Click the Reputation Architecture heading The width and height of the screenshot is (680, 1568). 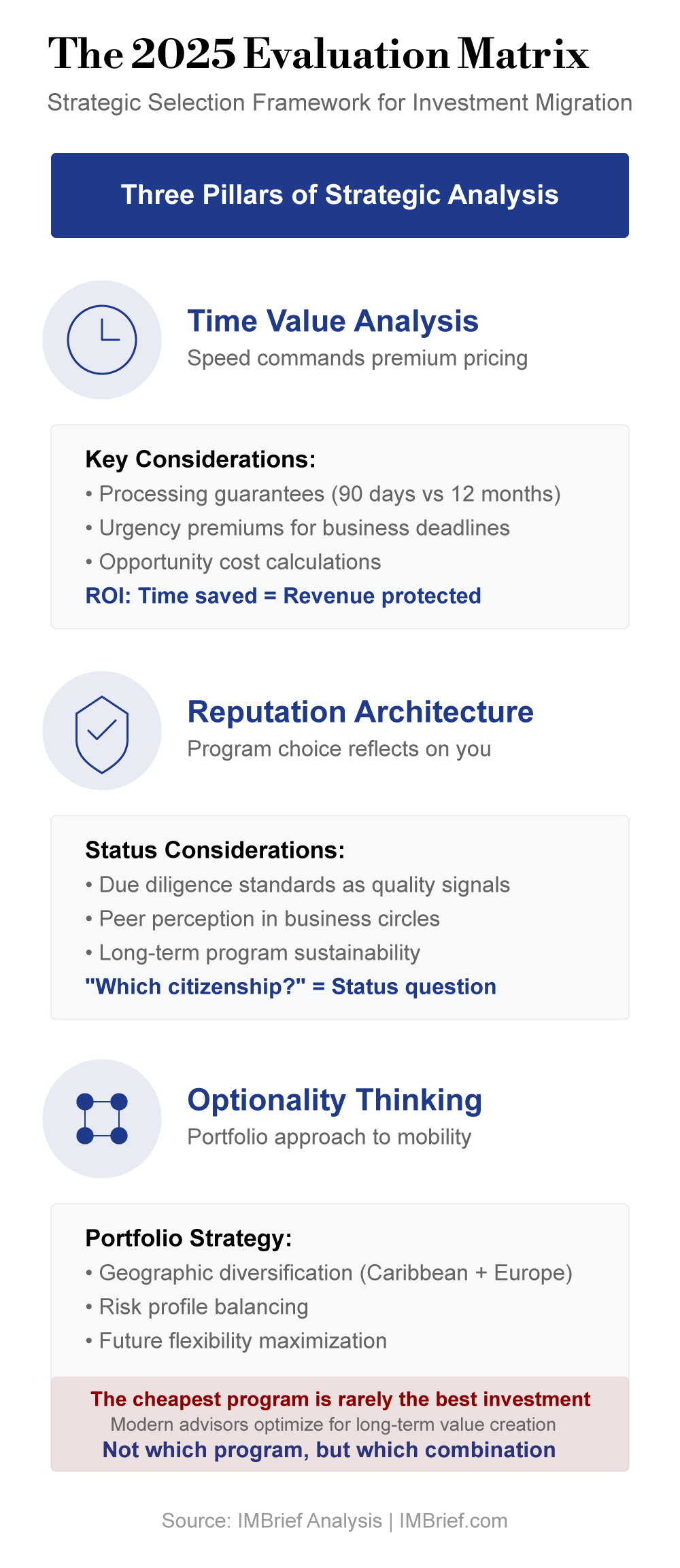360,712
